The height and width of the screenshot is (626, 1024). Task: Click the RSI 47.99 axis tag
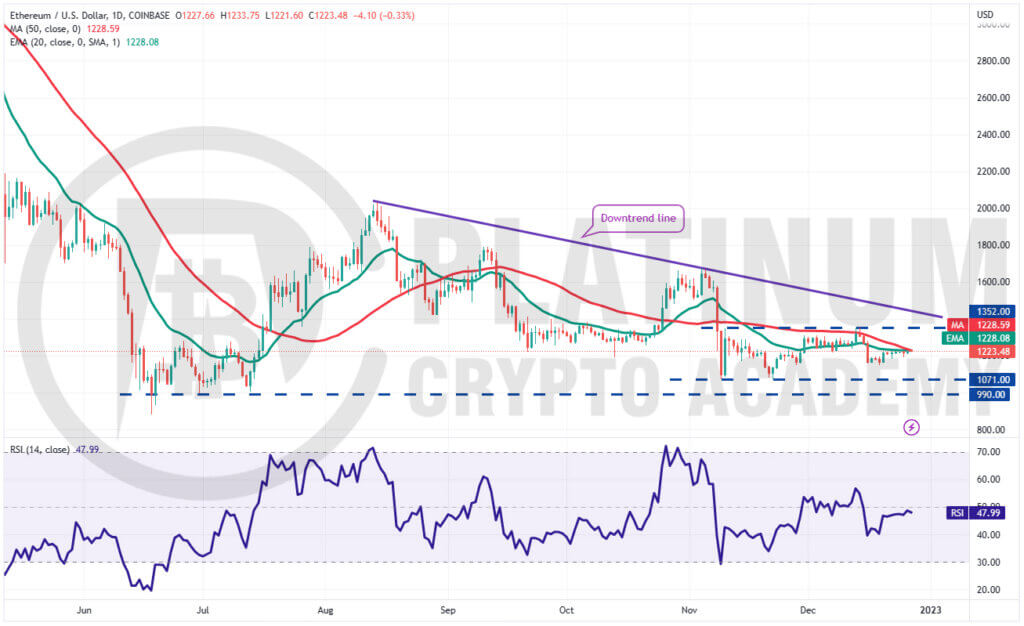click(x=976, y=513)
